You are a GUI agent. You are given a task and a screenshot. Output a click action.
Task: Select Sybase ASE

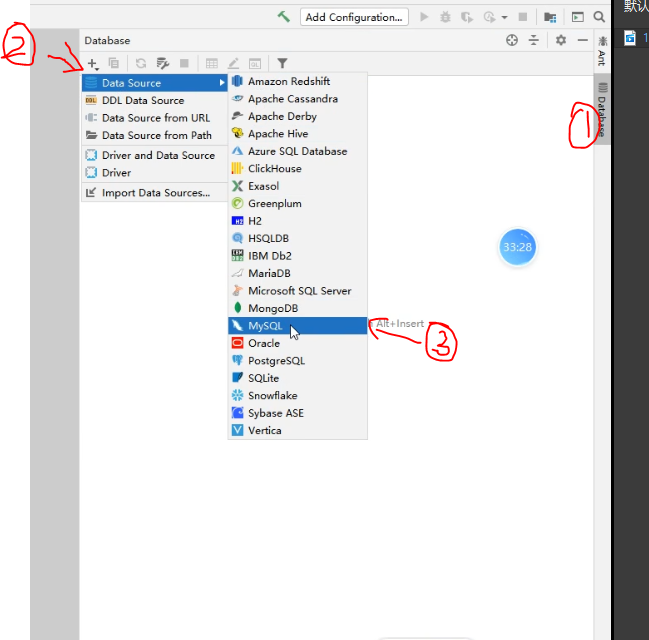(298, 413)
